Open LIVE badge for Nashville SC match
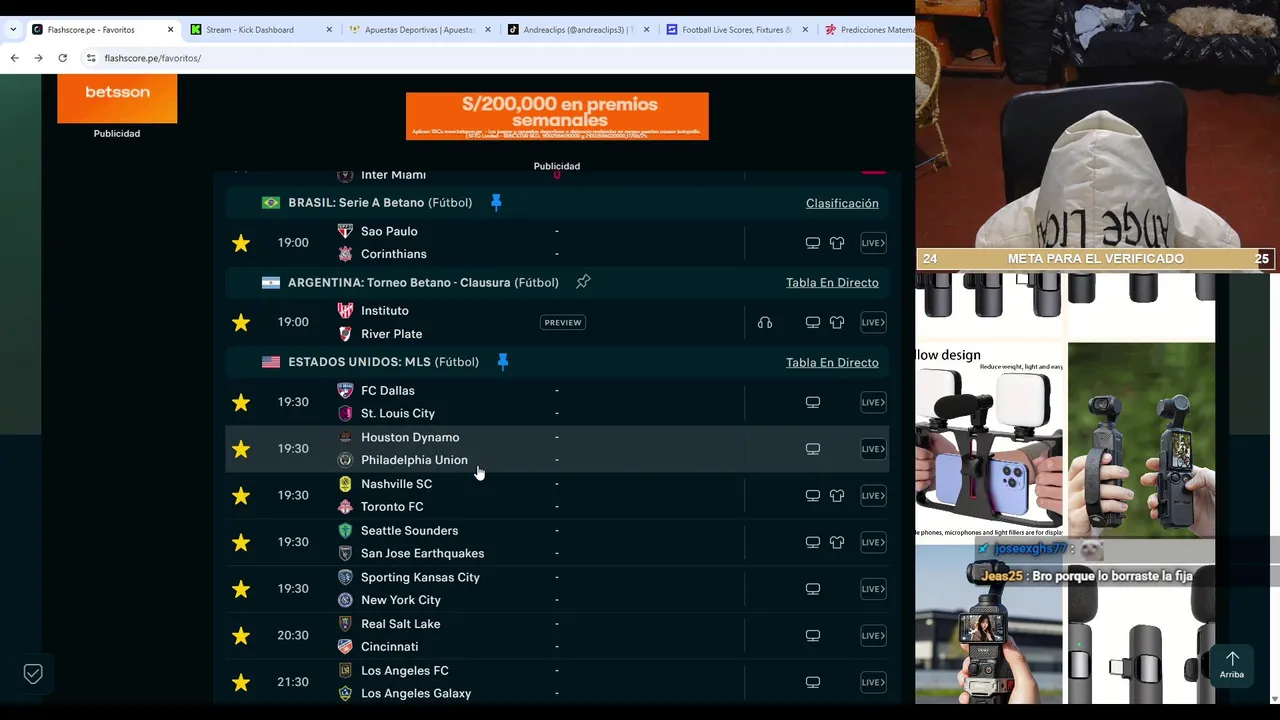 click(x=873, y=495)
